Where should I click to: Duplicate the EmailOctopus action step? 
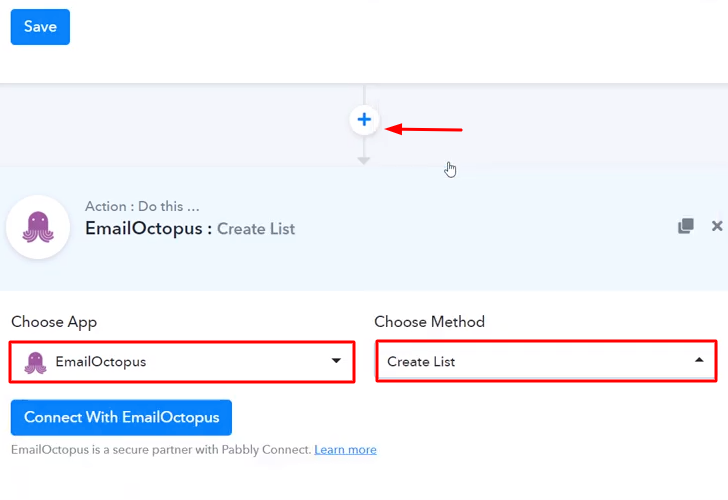click(686, 226)
